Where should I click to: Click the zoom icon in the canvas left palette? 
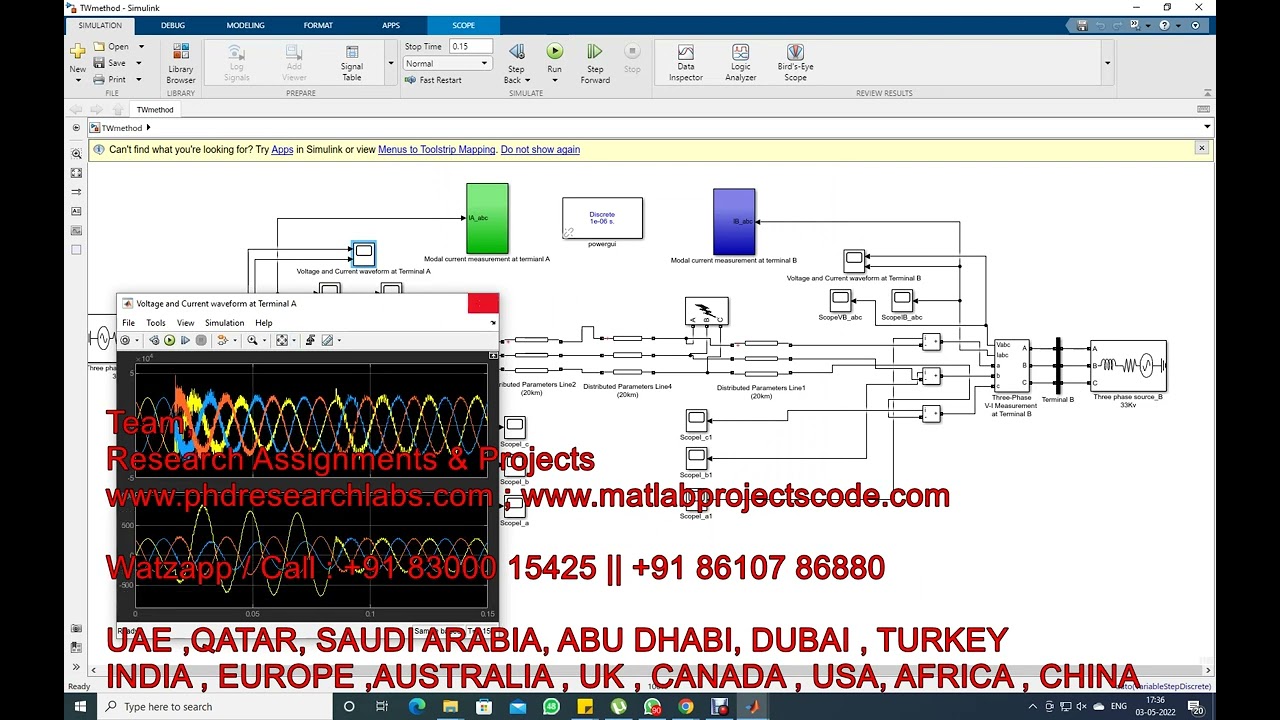coord(76,154)
